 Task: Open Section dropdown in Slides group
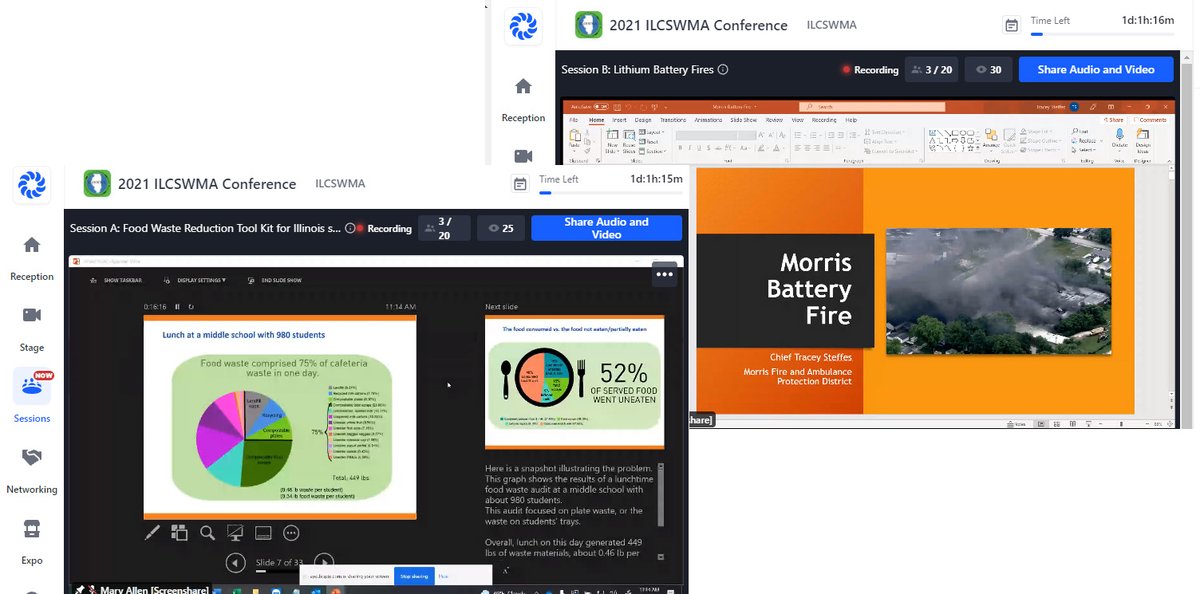pos(653,150)
